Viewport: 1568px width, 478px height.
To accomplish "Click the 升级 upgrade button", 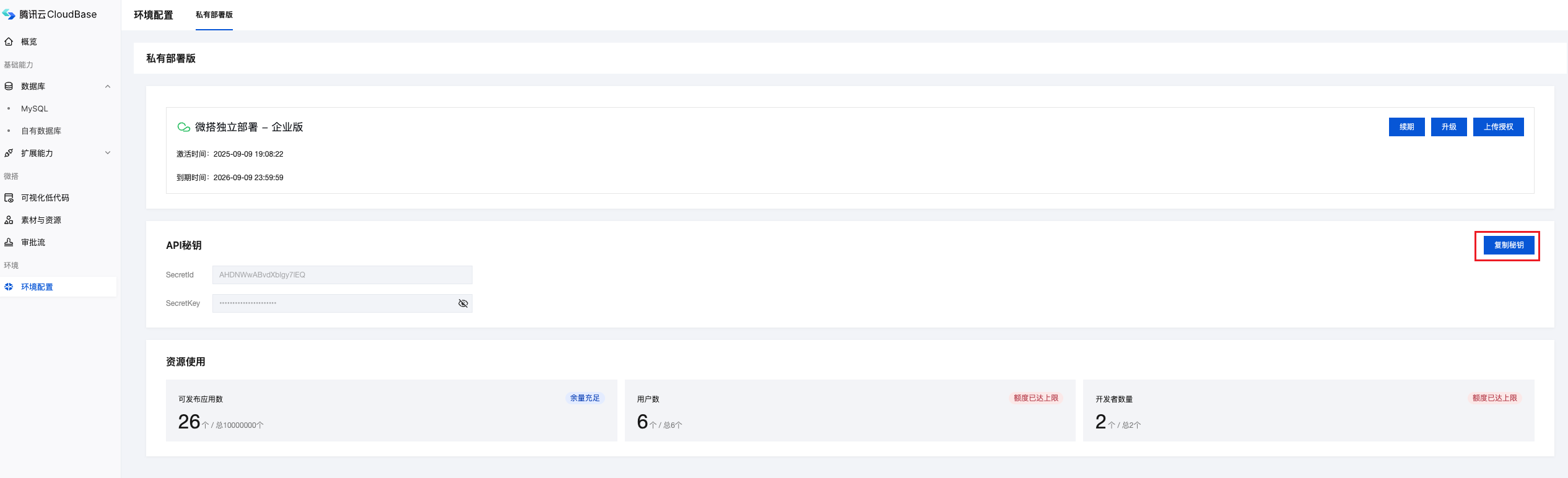I will pos(1448,127).
